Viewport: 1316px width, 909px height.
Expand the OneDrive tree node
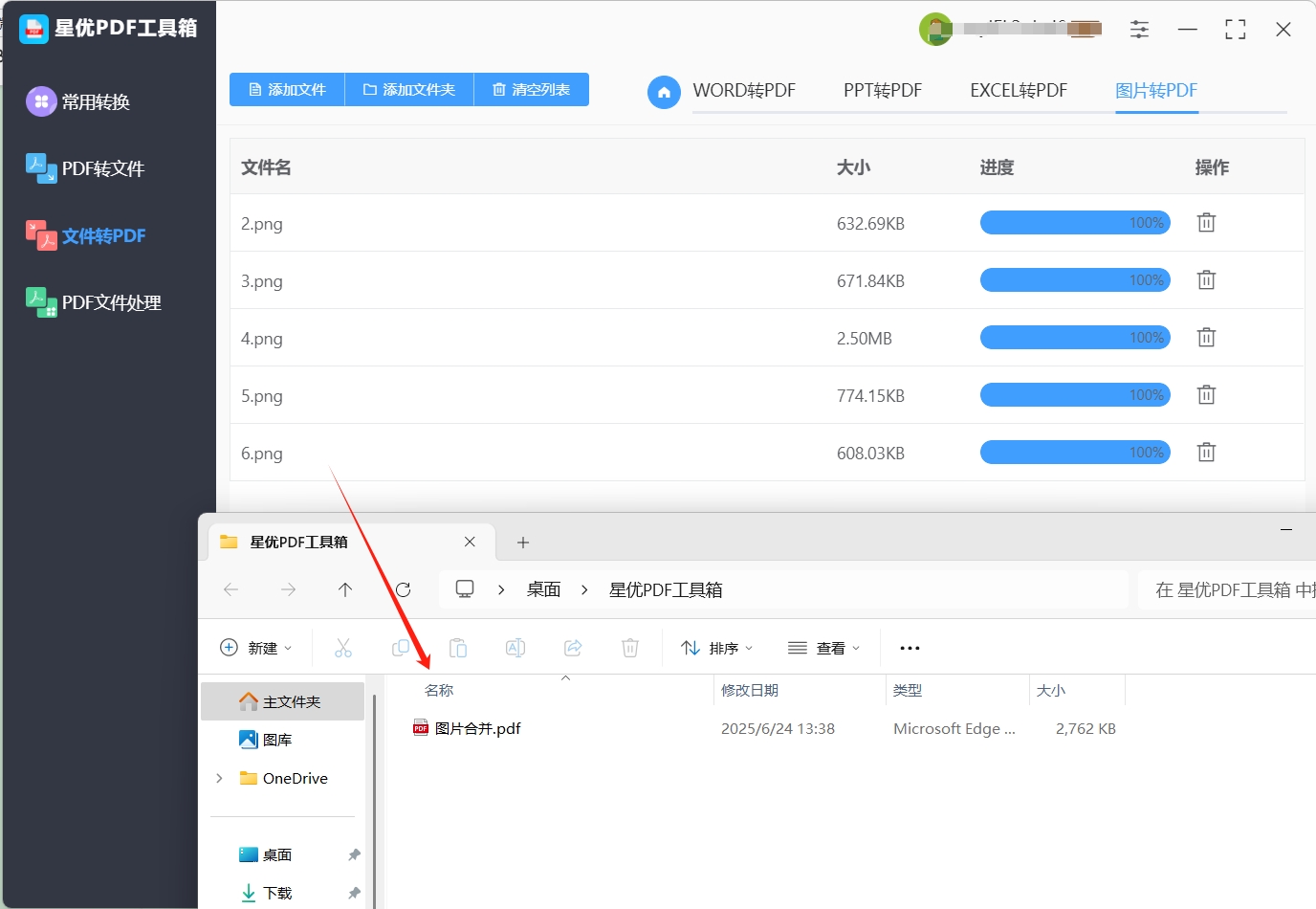[x=219, y=778]
